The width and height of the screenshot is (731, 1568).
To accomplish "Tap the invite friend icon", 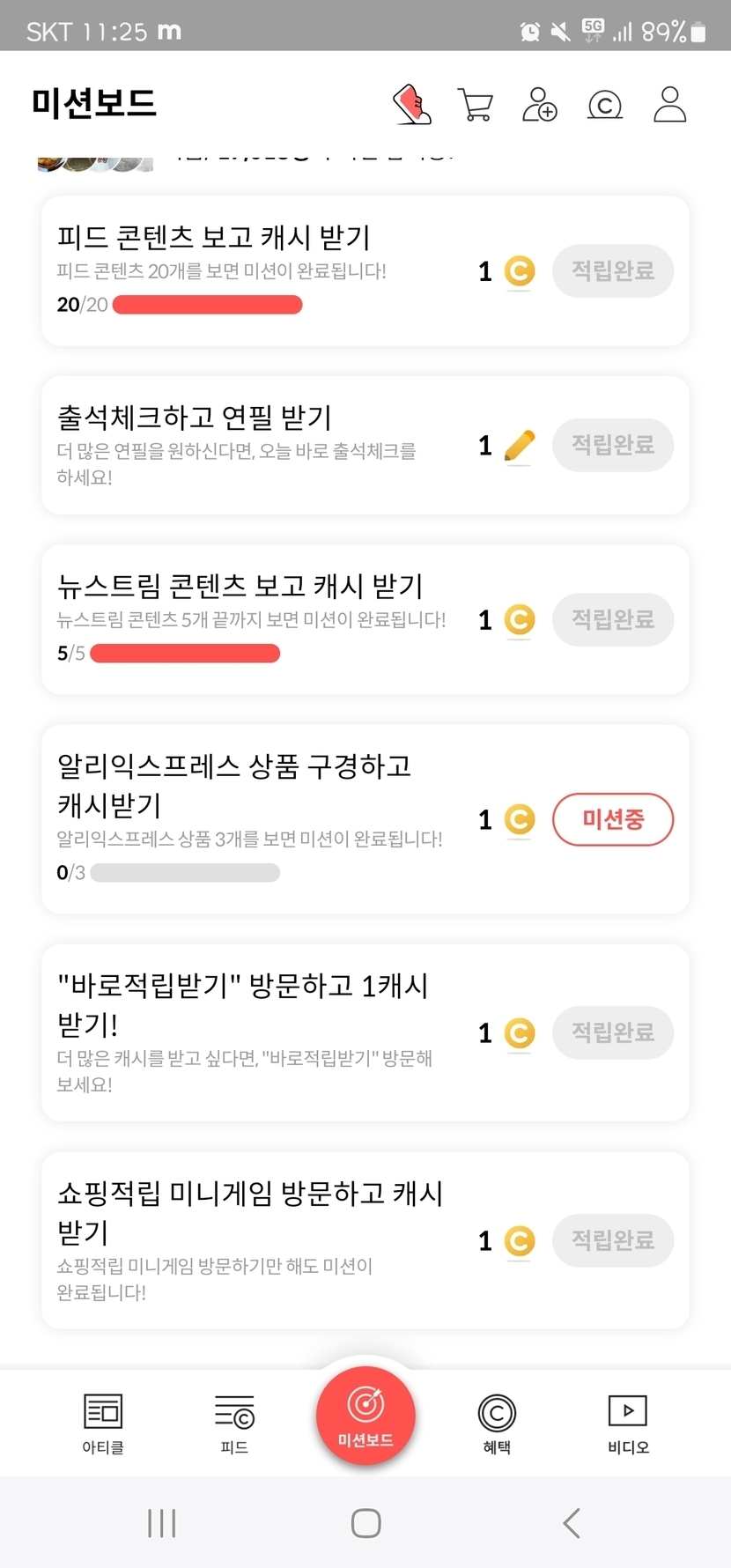I will click(539, 104).
